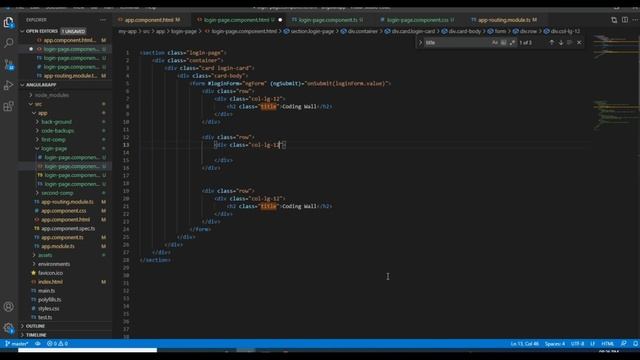Open editor more actions ellipsis
Viewport: 640px width, 360px height.
coord(635,20)
